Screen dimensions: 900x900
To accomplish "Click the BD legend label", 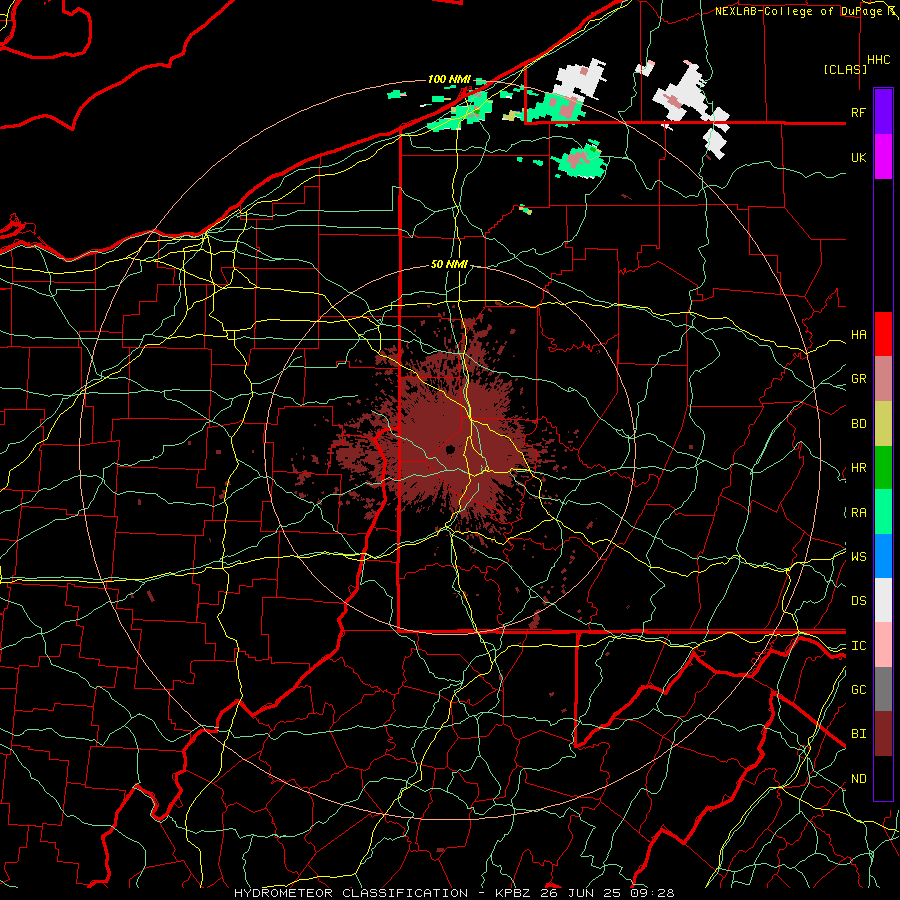I will click(x=858, y=424).
